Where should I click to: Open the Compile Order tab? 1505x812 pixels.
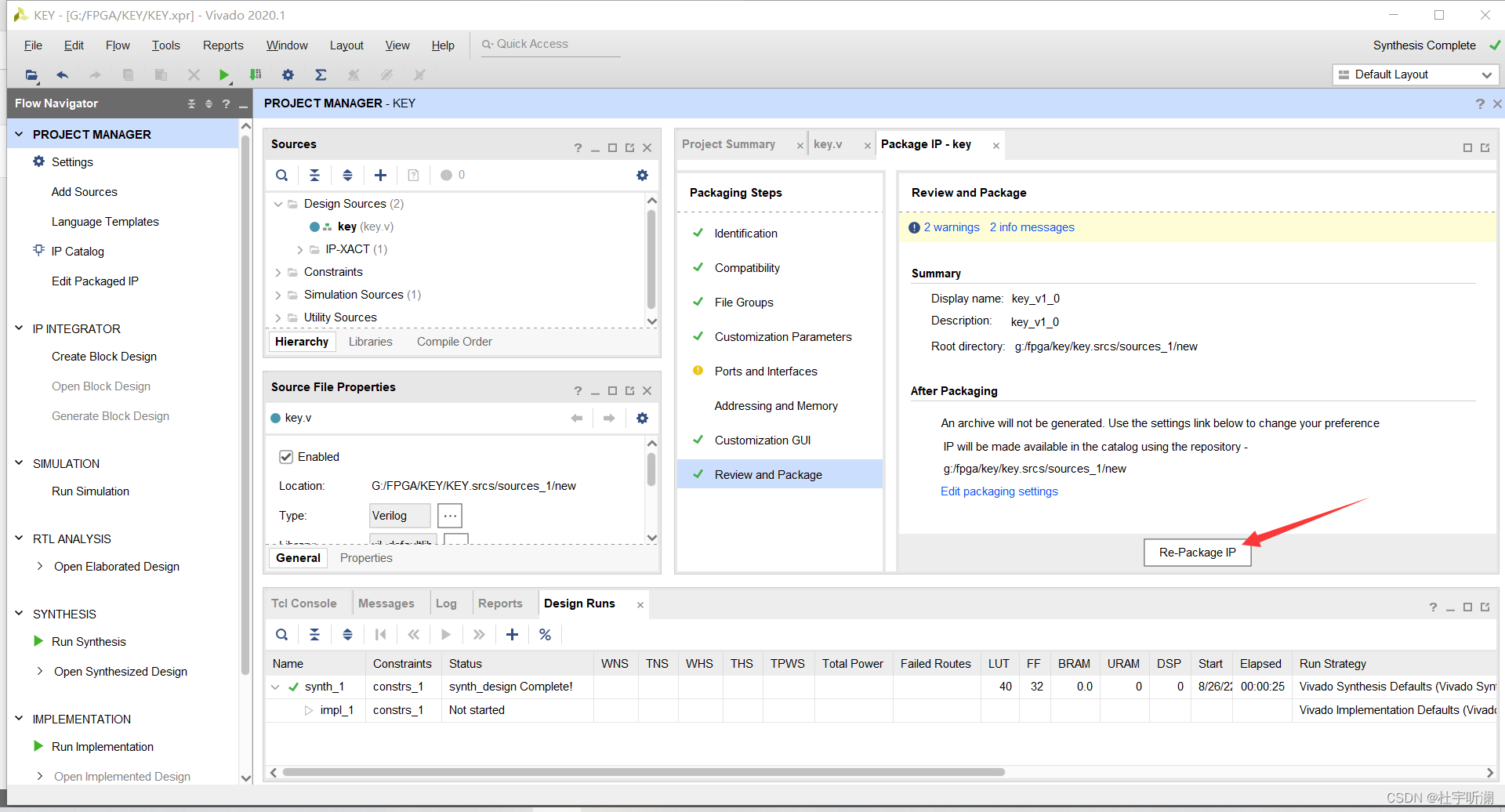click(x=455, y=342)
